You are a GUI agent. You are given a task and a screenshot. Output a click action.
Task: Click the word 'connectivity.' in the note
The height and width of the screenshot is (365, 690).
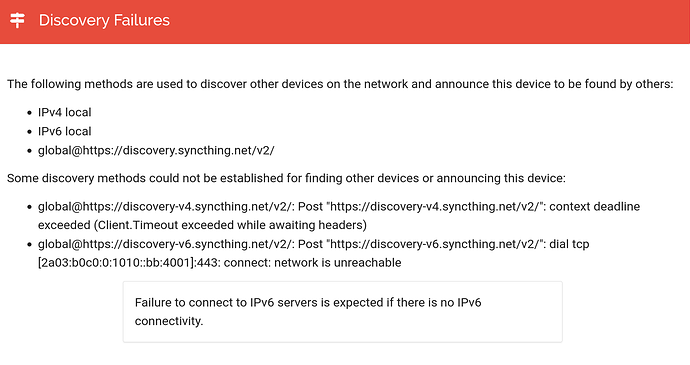pos(169,321)
